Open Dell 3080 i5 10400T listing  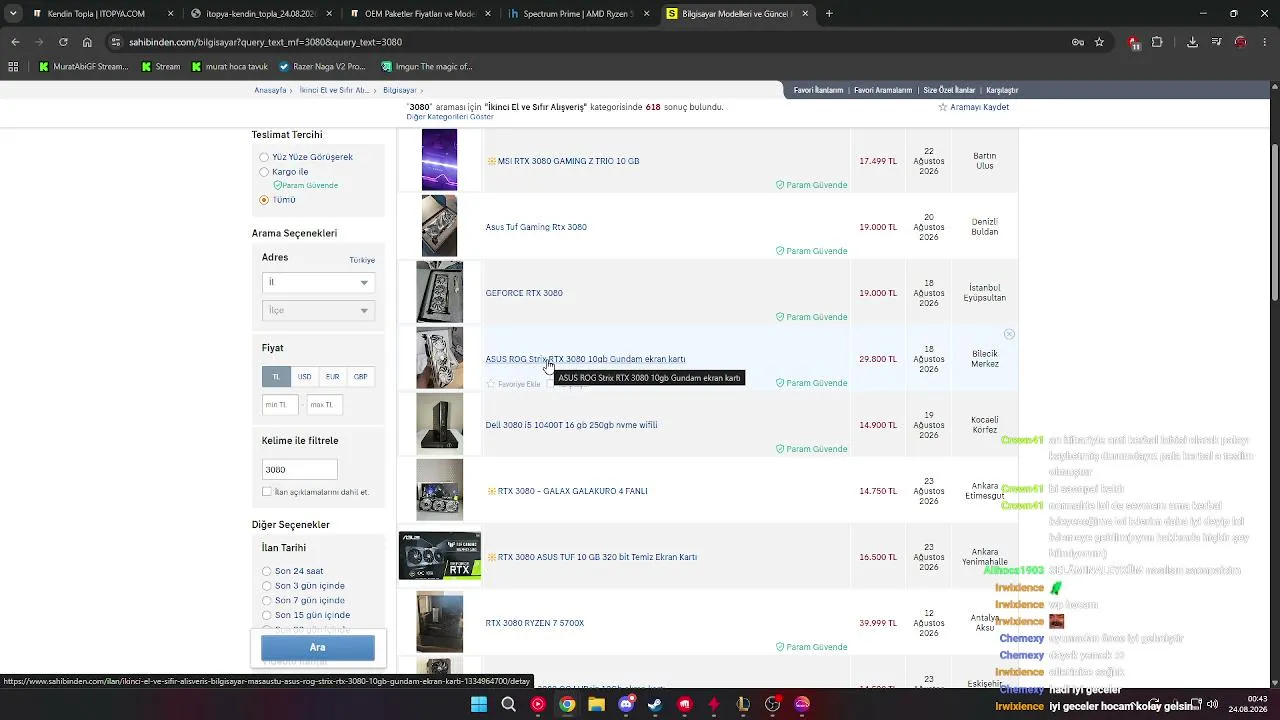click(571, 425)
